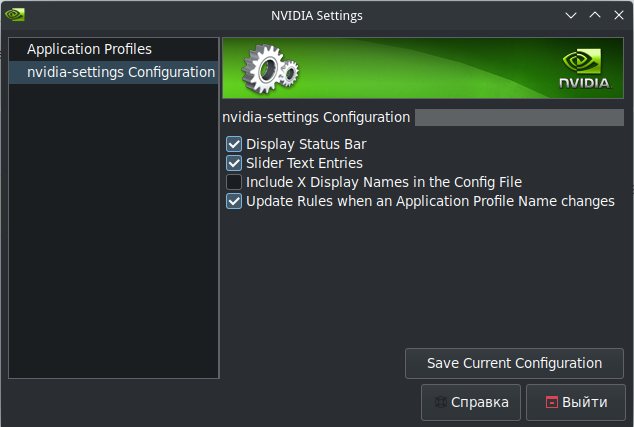Click the red icon on the Выйти button
The image size is (634, 427).
[x=552, y=402]
